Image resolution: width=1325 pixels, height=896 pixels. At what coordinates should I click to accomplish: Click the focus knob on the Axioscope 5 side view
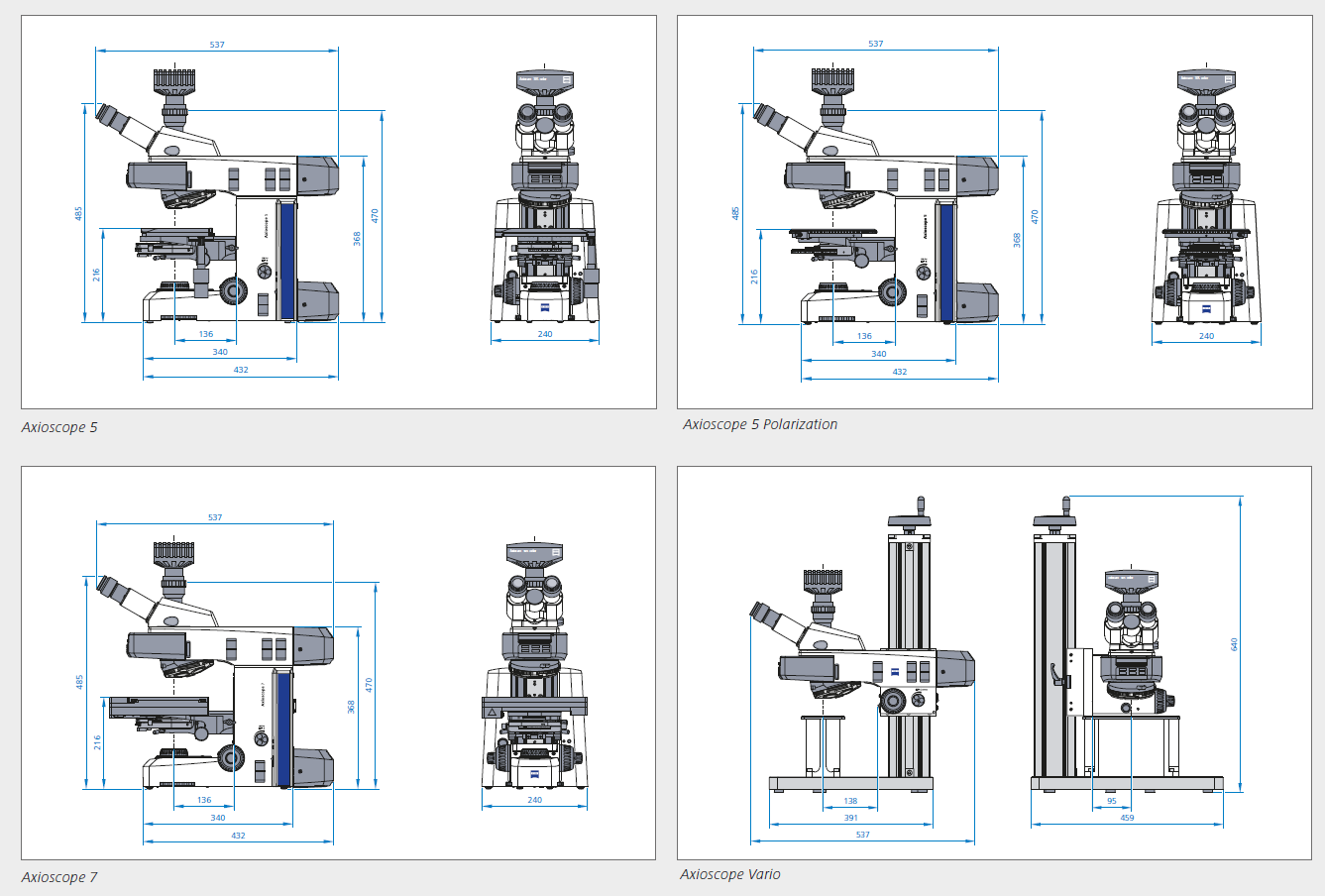click(234, 290)
